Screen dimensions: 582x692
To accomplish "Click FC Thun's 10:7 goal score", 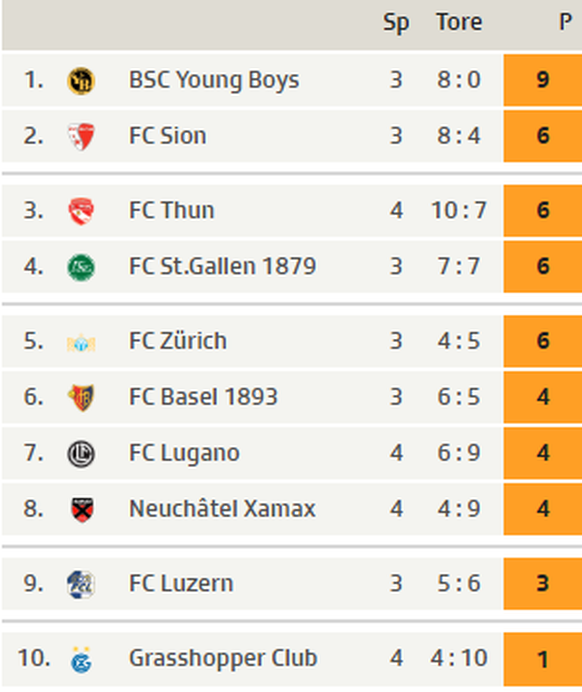I will coord(459,210).
